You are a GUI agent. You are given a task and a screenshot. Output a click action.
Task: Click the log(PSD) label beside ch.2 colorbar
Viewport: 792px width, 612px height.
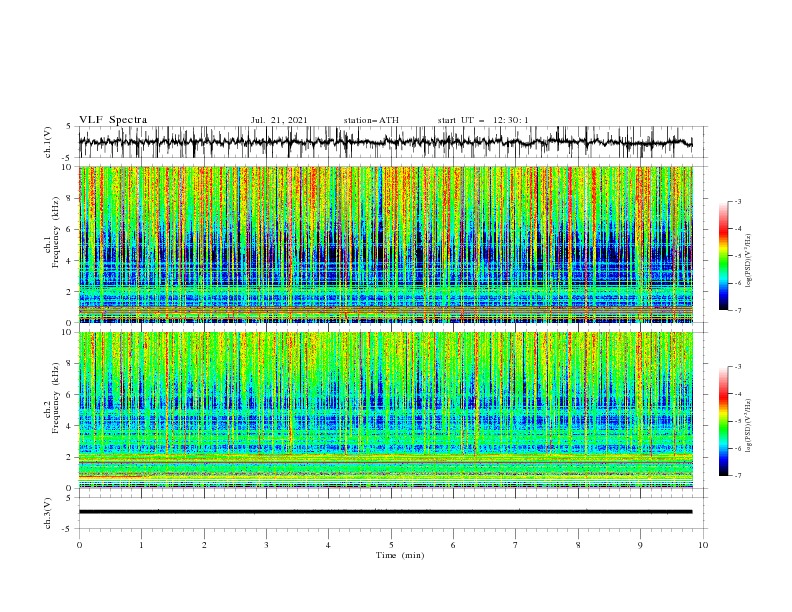748,426
